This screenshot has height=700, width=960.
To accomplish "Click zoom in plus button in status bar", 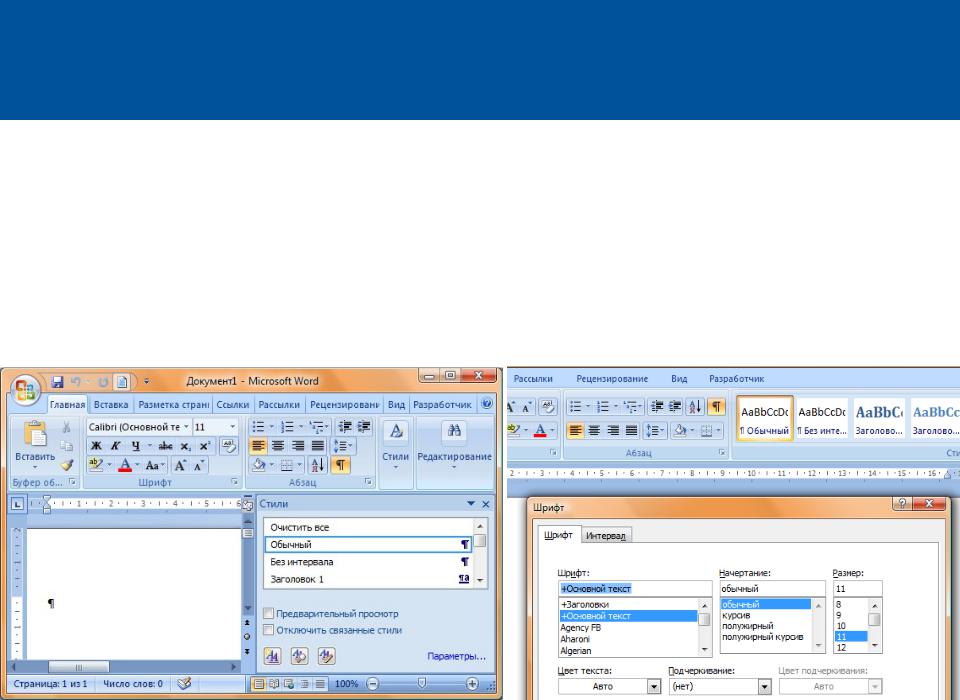I will pyautogui.click(x=472, y=683).
